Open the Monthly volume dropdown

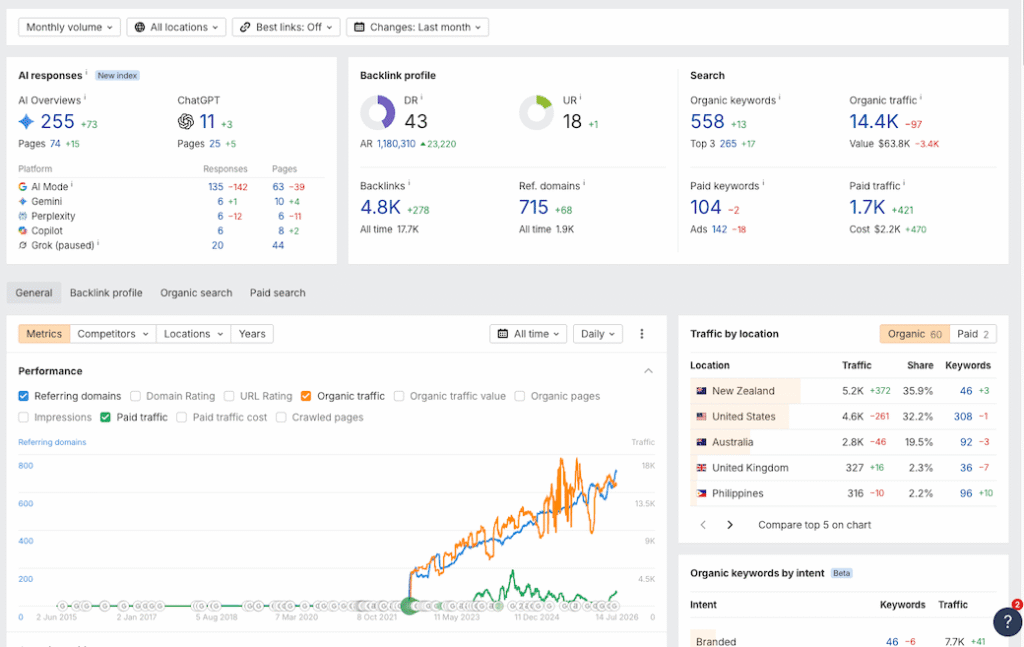(x=69, y=27)
